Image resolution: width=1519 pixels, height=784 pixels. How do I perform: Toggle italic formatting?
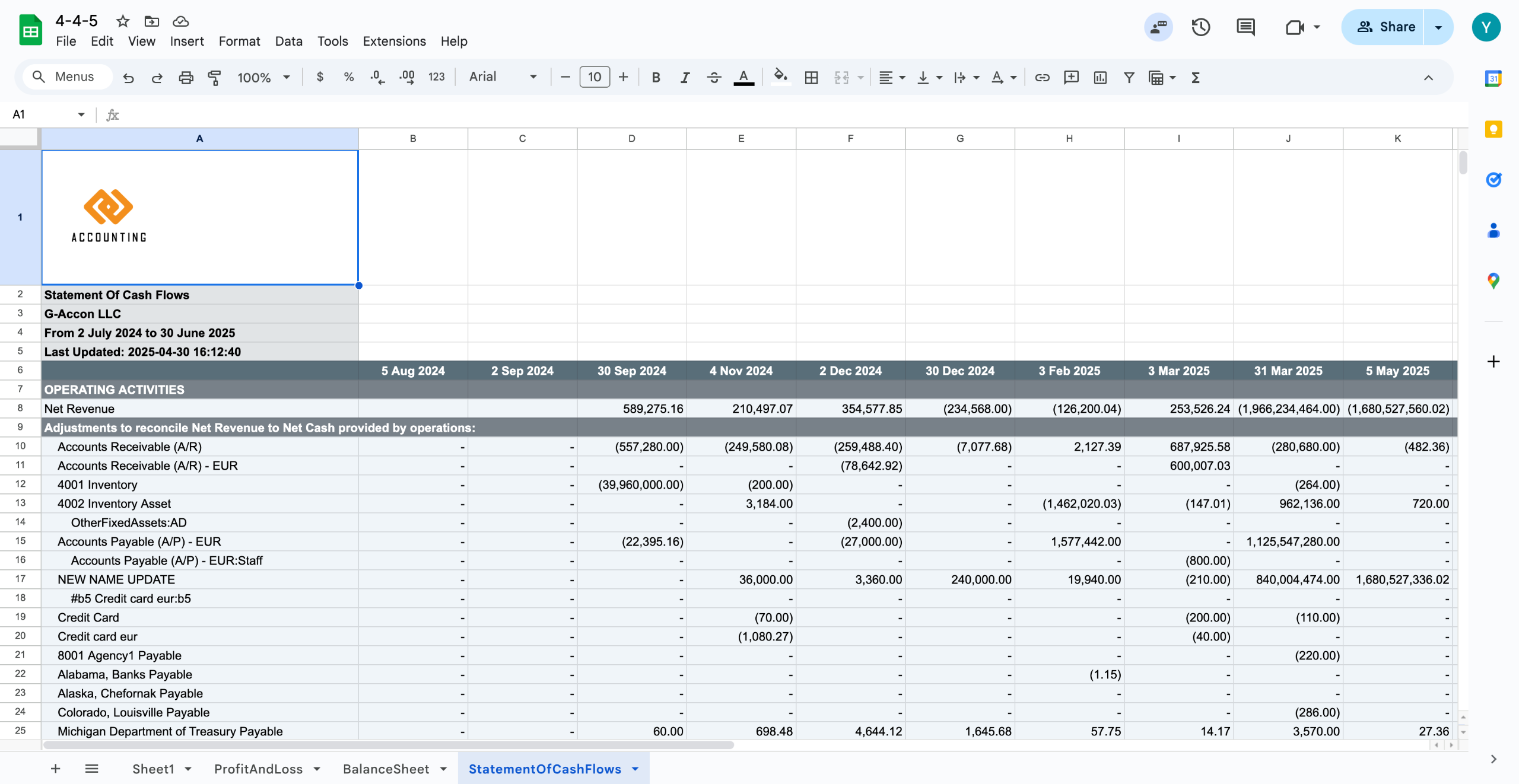point(685,77)
